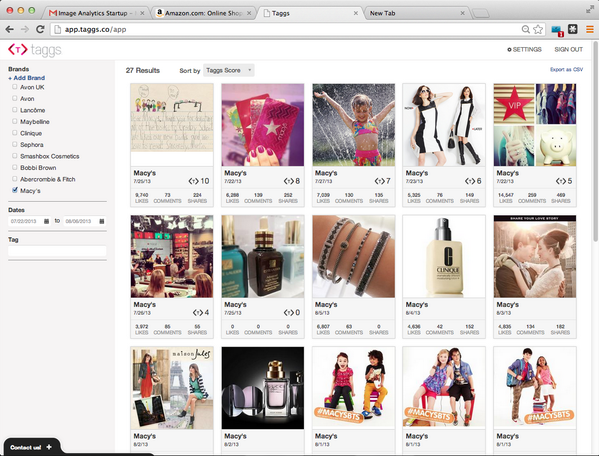599x456 pixels.
Task: Click the Contact us button
Action: pyautogui.click(x=32, y=447)
